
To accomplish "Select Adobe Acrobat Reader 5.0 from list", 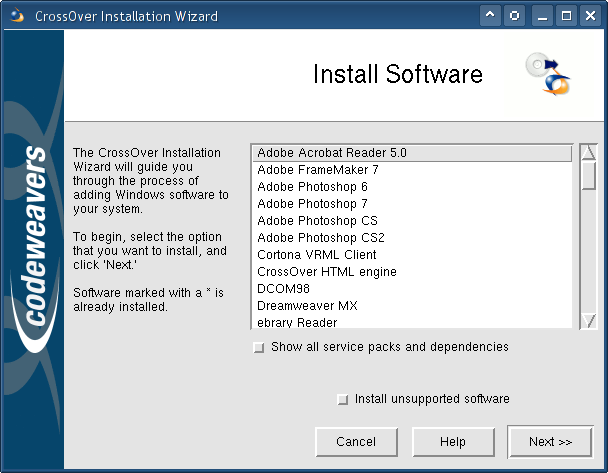I will (x=412, y=153).
